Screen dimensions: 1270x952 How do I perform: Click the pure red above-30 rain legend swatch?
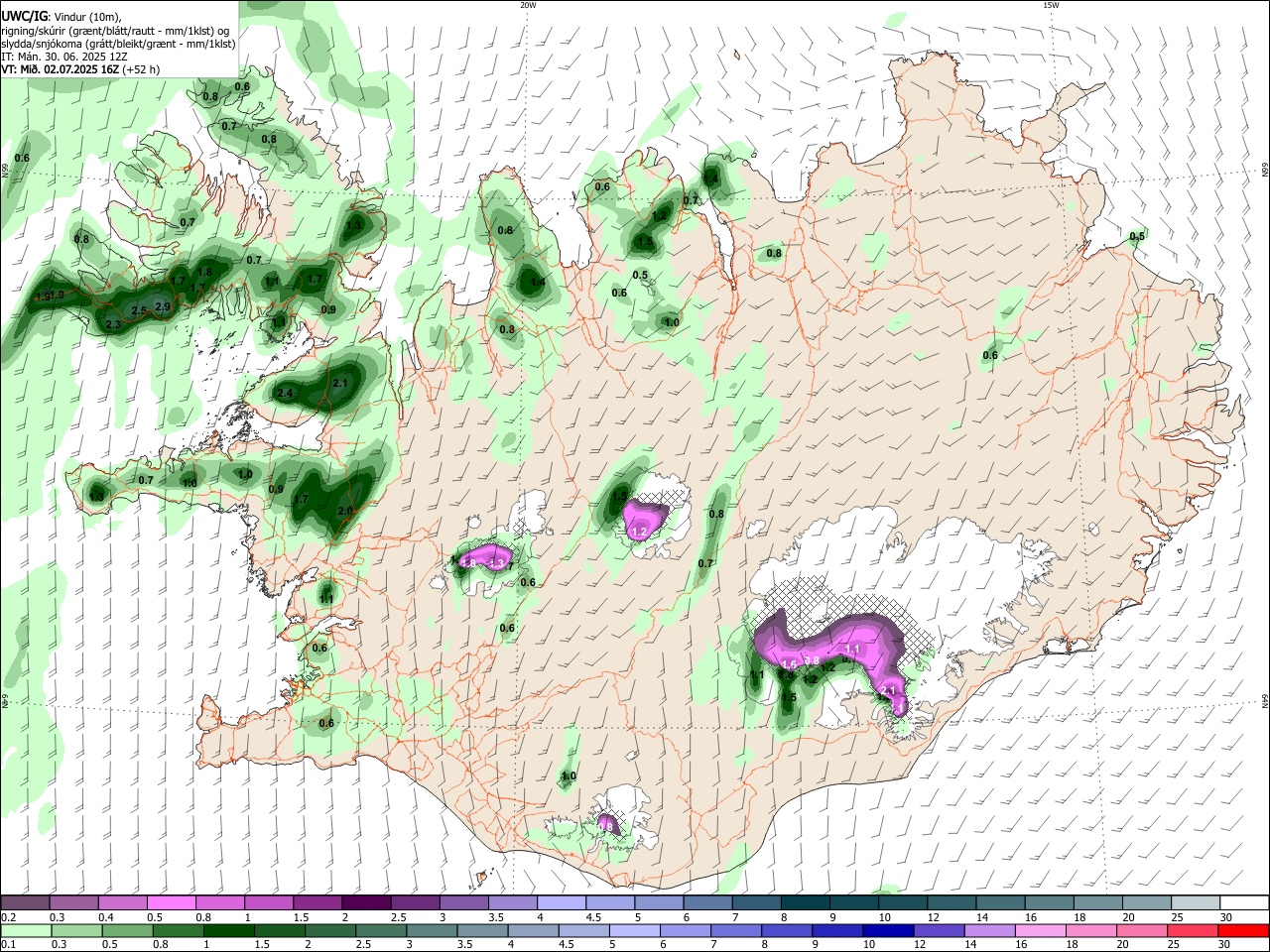tap(1243, 930)
